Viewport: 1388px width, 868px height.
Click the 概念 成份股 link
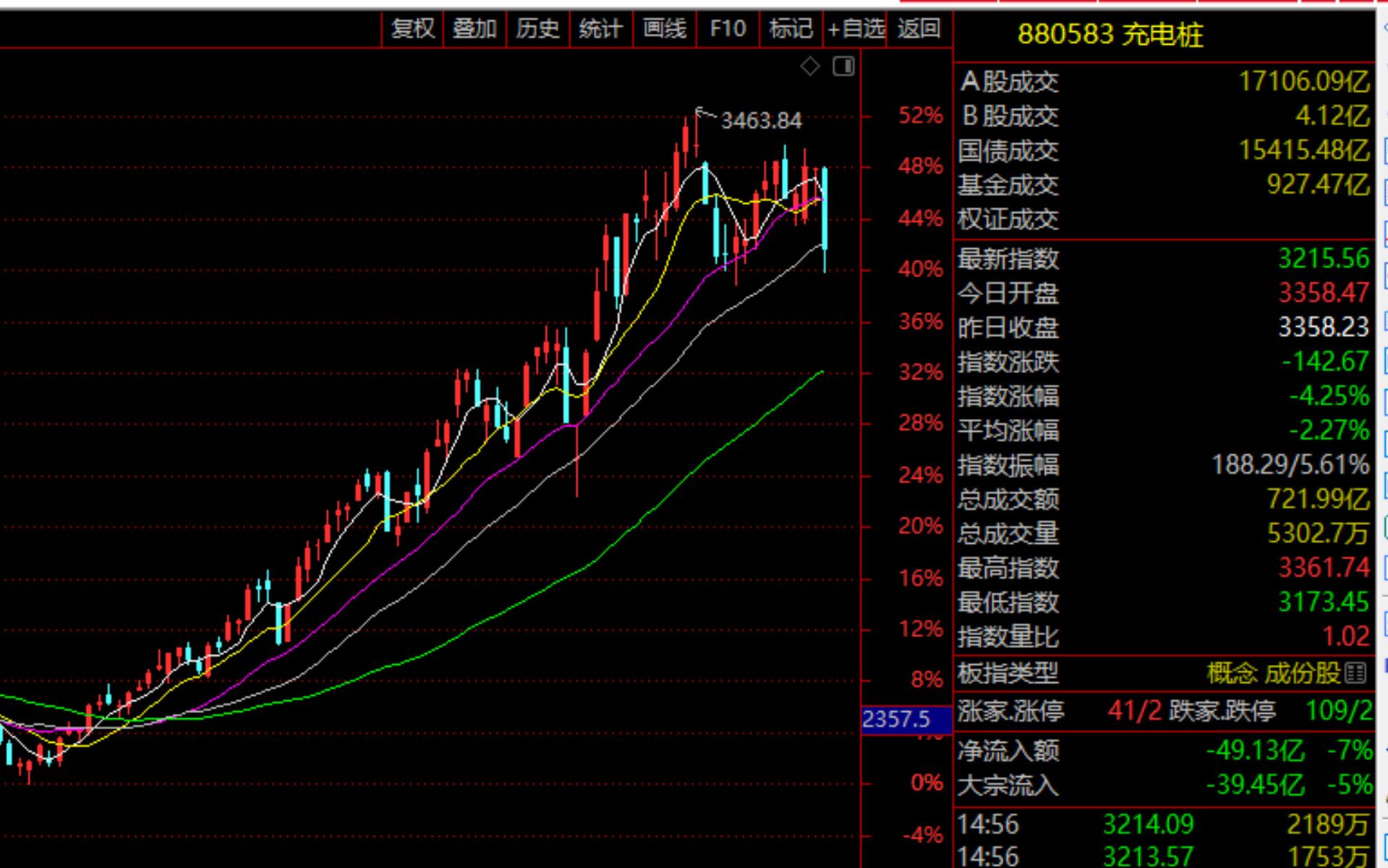pyautogui.click(x=1274, y=673)
